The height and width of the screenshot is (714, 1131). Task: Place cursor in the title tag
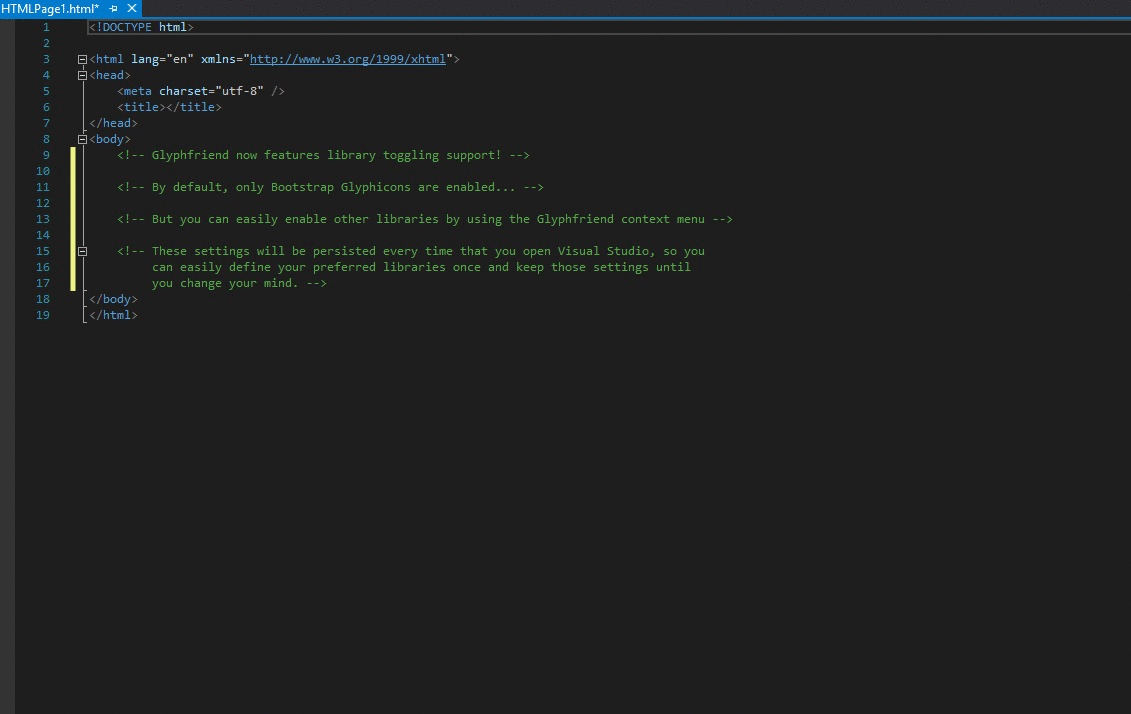[170, 107]
